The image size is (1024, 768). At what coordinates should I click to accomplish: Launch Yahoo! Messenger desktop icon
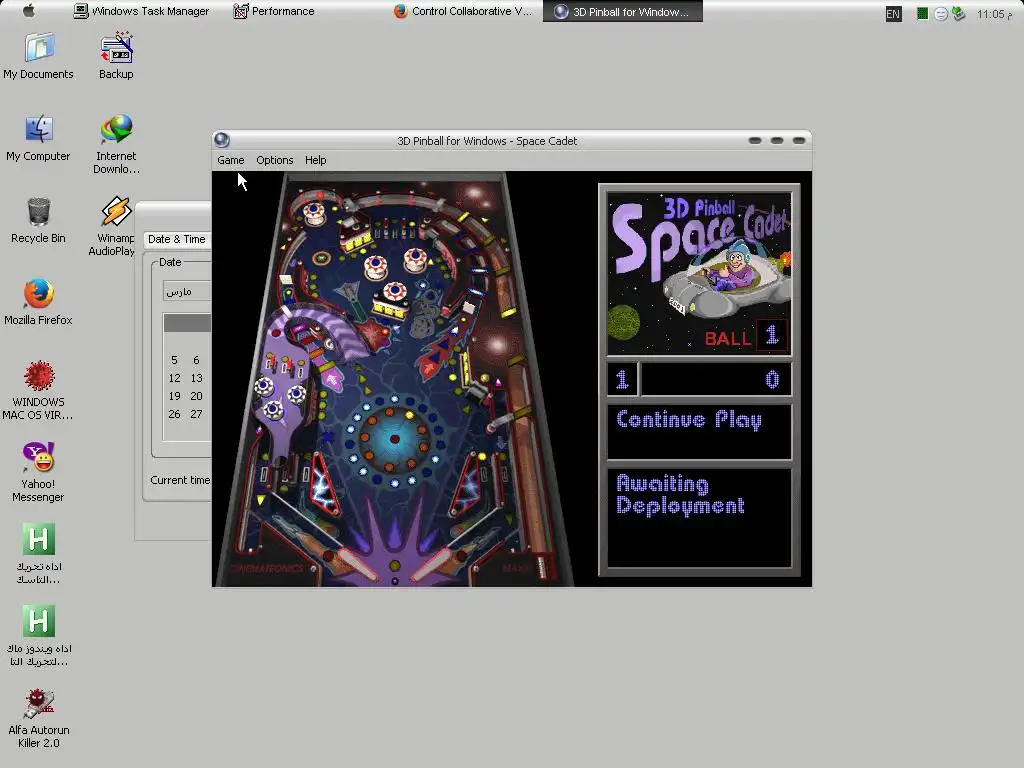point(39,472)
